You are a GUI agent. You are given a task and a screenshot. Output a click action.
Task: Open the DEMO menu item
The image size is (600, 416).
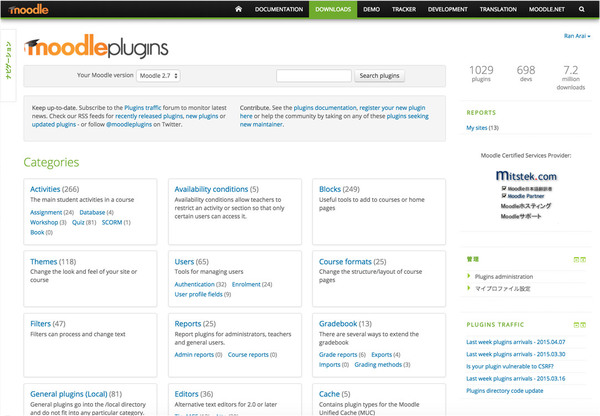(x=372, y=9)
